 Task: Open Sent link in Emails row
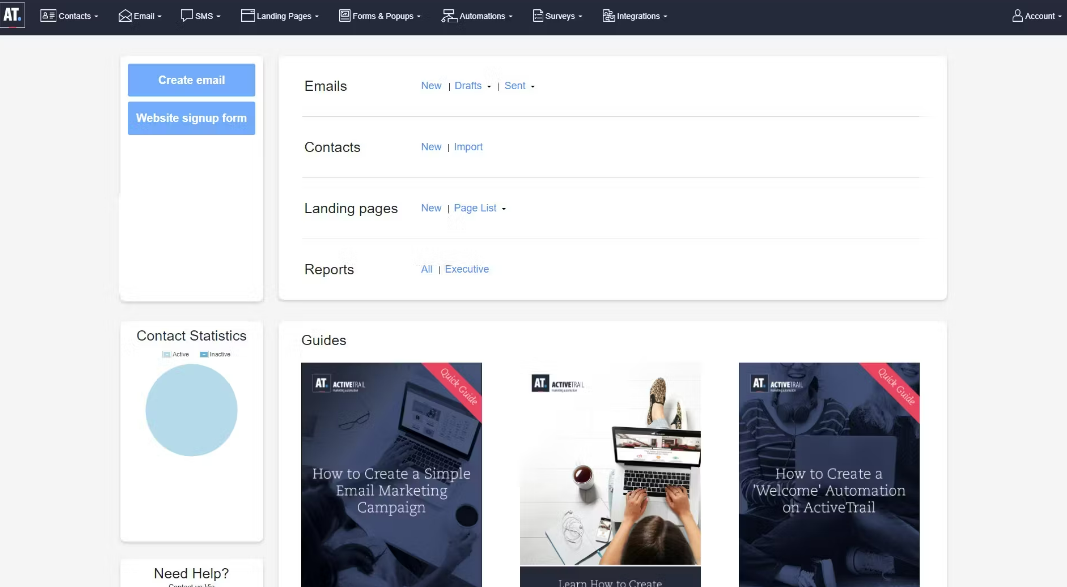tap(515, 86)
